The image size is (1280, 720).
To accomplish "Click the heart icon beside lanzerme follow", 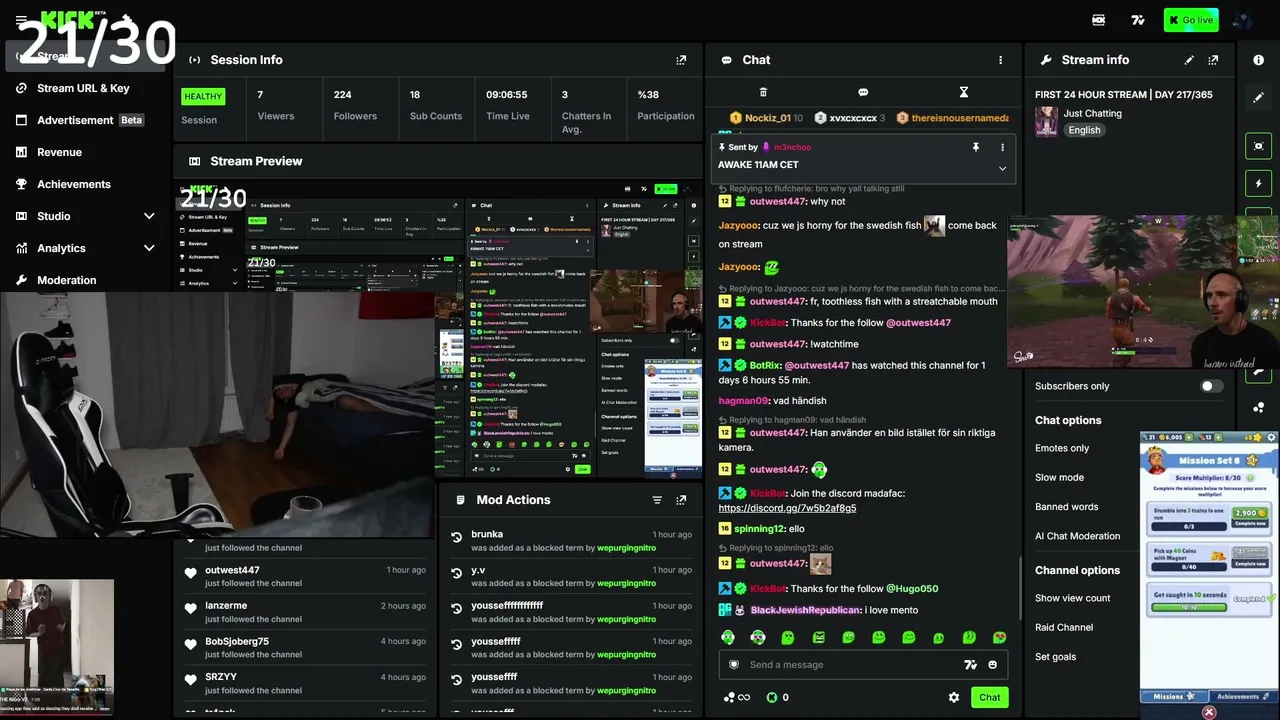I will click(190, 608).
